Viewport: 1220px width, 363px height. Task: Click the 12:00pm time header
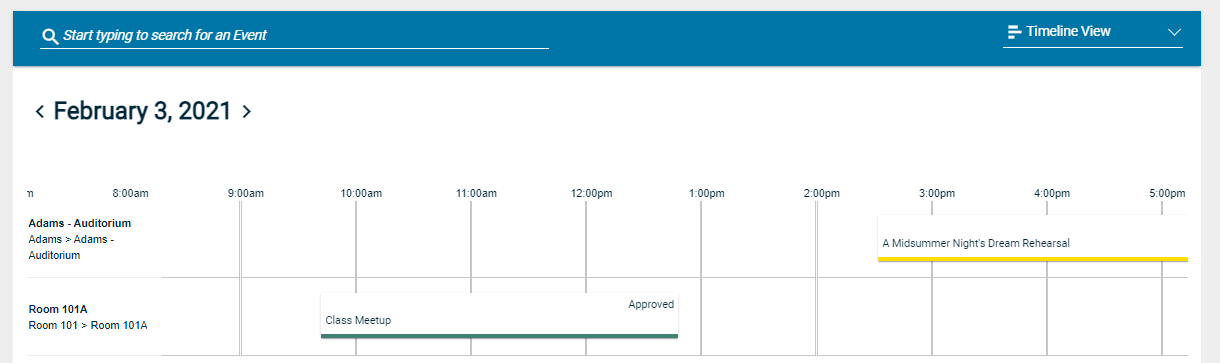(x=591, y=193)
